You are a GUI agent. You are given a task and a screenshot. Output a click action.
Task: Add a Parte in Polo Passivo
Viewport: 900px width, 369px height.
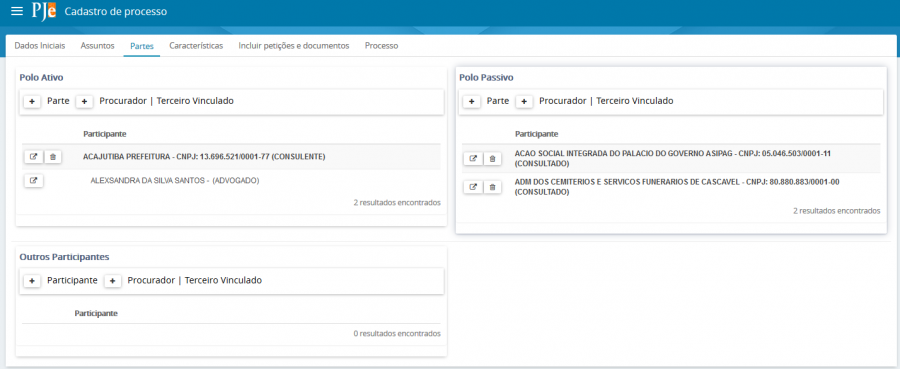[471, 102]
